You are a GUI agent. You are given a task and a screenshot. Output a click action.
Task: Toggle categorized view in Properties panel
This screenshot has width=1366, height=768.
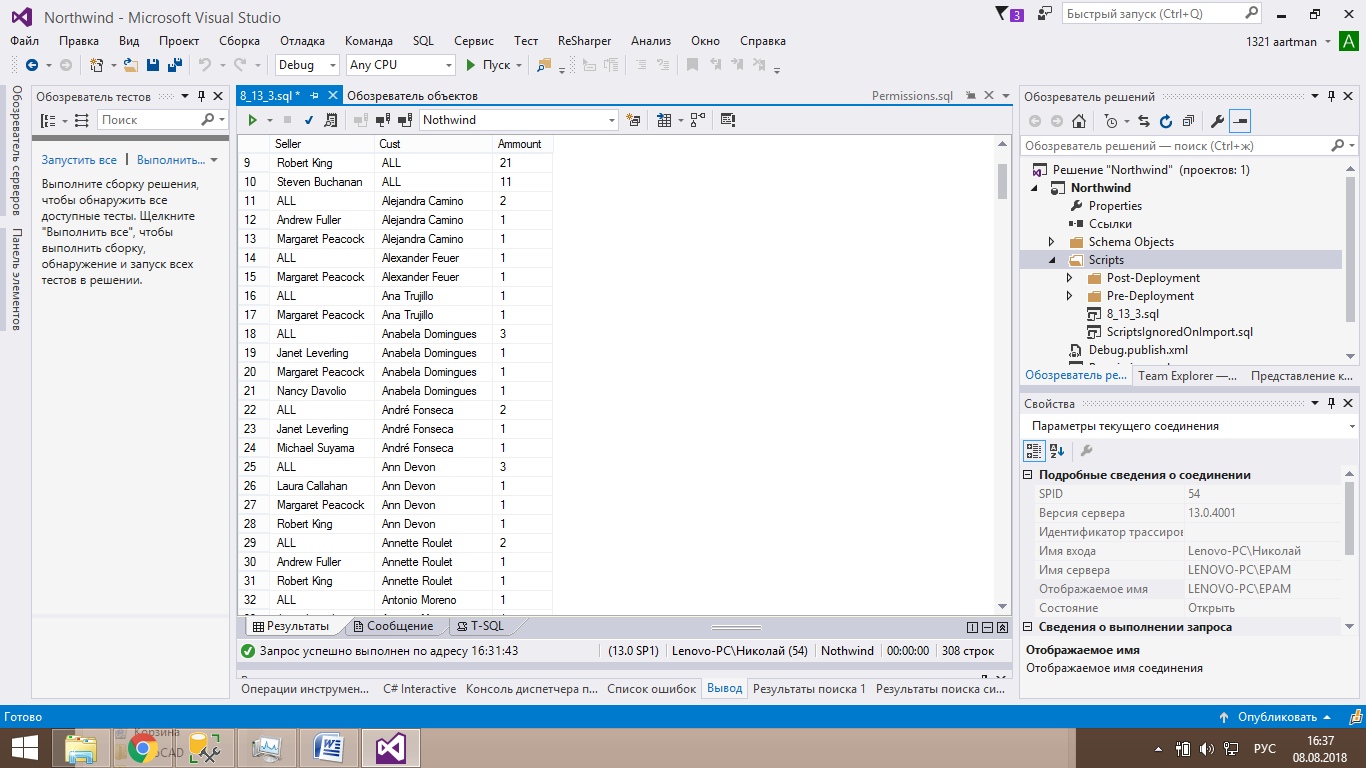(1035, 451)
